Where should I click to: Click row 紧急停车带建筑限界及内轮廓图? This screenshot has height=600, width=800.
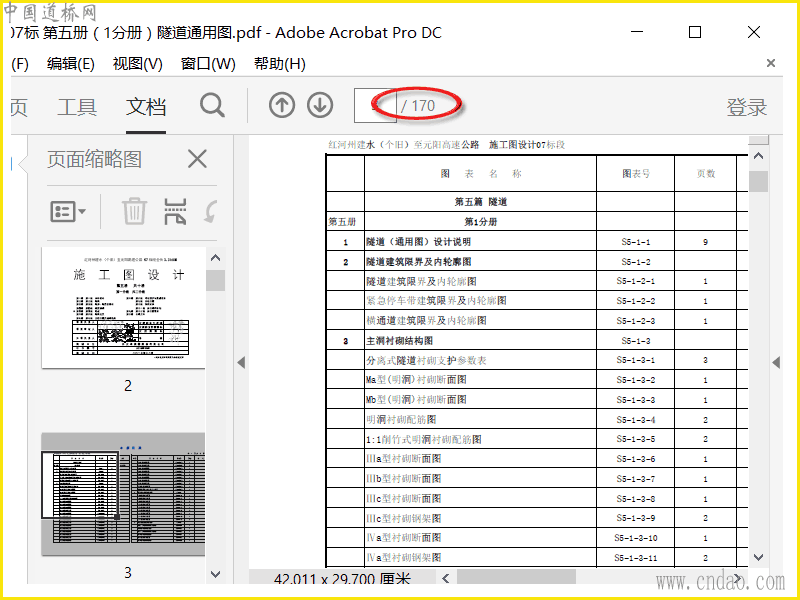coord(537,301)
